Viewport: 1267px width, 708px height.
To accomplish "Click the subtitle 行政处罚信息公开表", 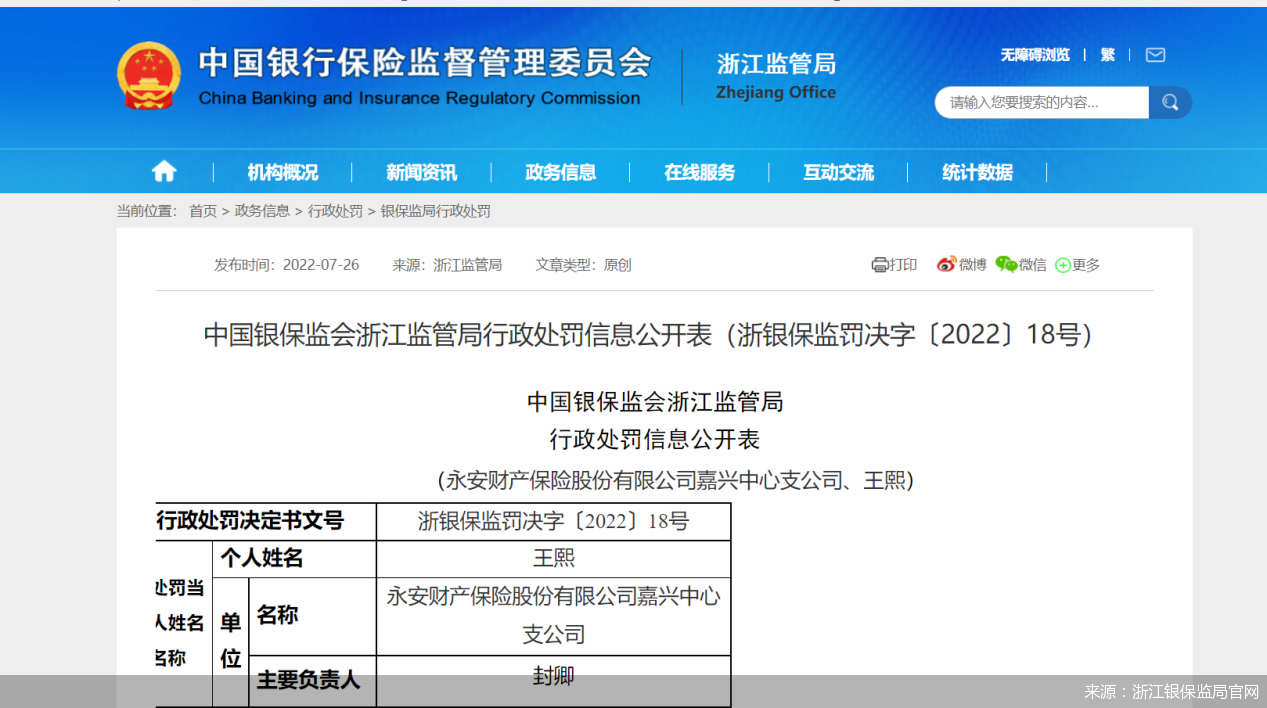I will 655,439.
